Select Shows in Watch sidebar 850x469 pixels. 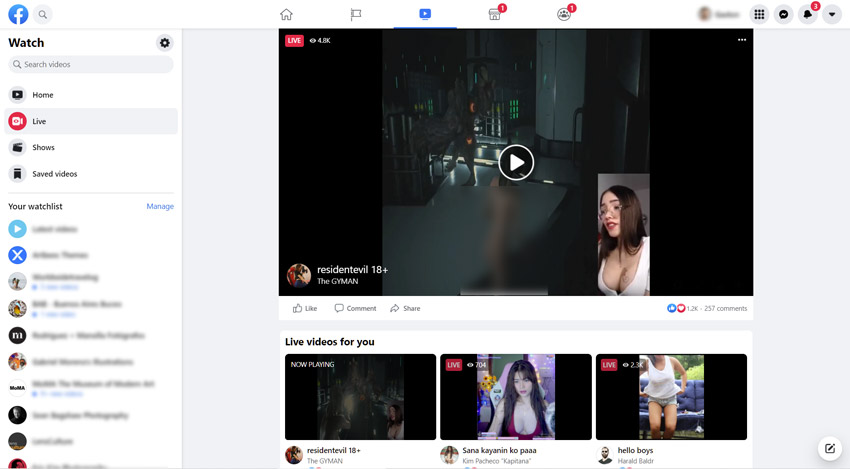click(x=91, y=147)
